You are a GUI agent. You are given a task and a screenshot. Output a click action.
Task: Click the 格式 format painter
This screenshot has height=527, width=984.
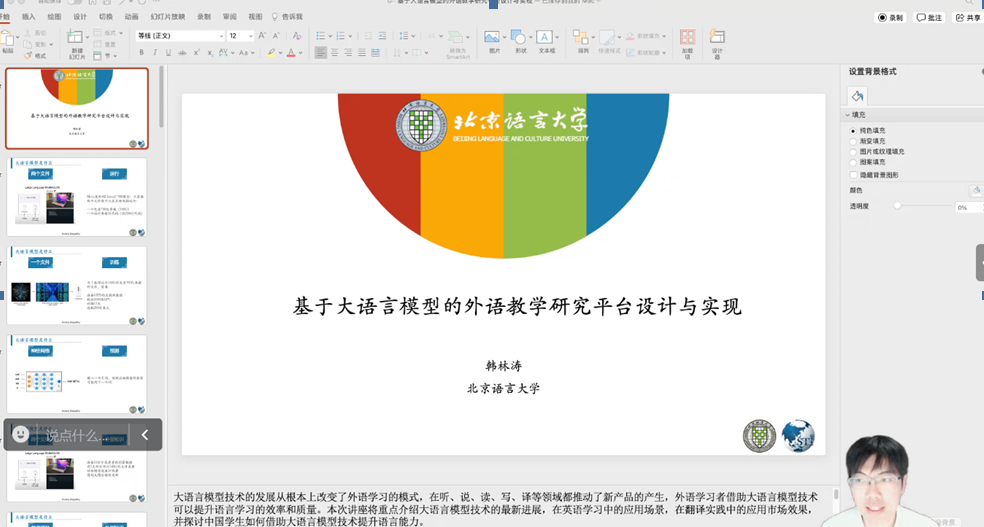tap(35, 55)
